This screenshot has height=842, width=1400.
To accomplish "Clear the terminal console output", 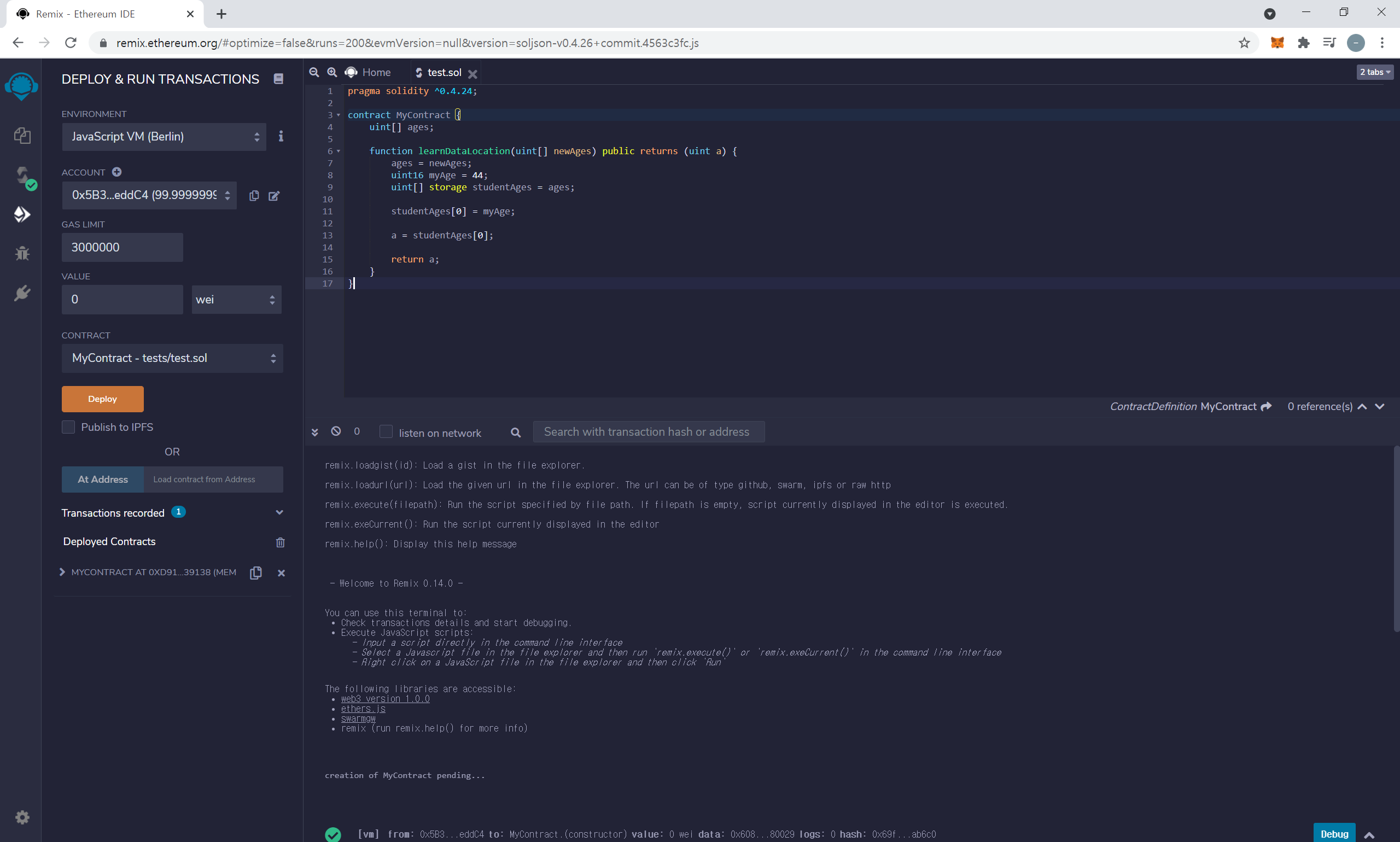I will point(336,431).
